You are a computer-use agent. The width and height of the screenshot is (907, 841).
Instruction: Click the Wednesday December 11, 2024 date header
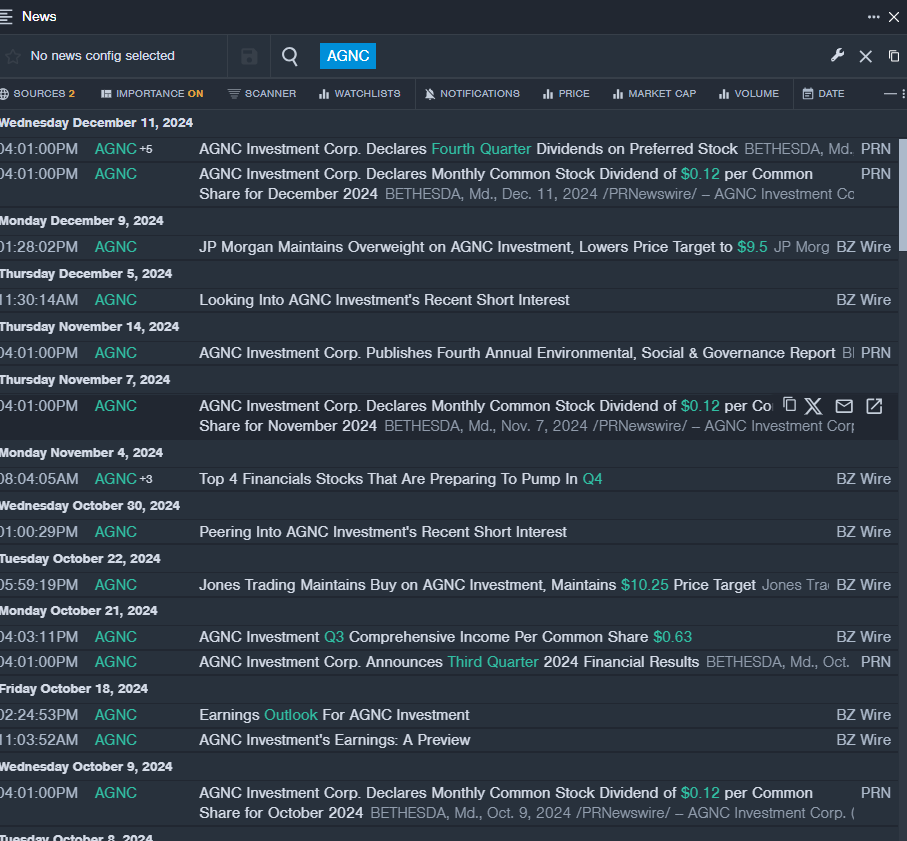click(x=97, y=123)
